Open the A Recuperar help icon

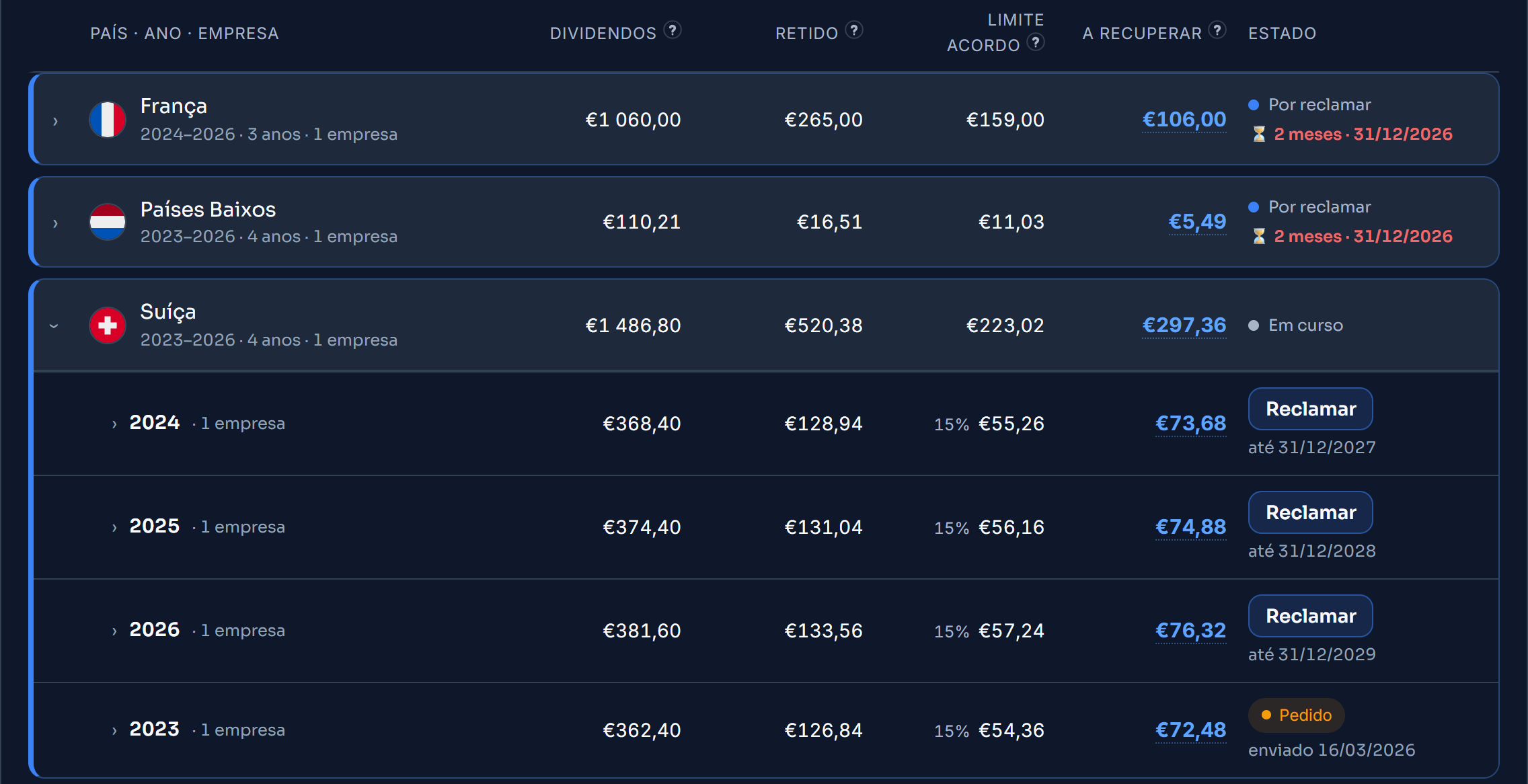[x=1217, y=30]
